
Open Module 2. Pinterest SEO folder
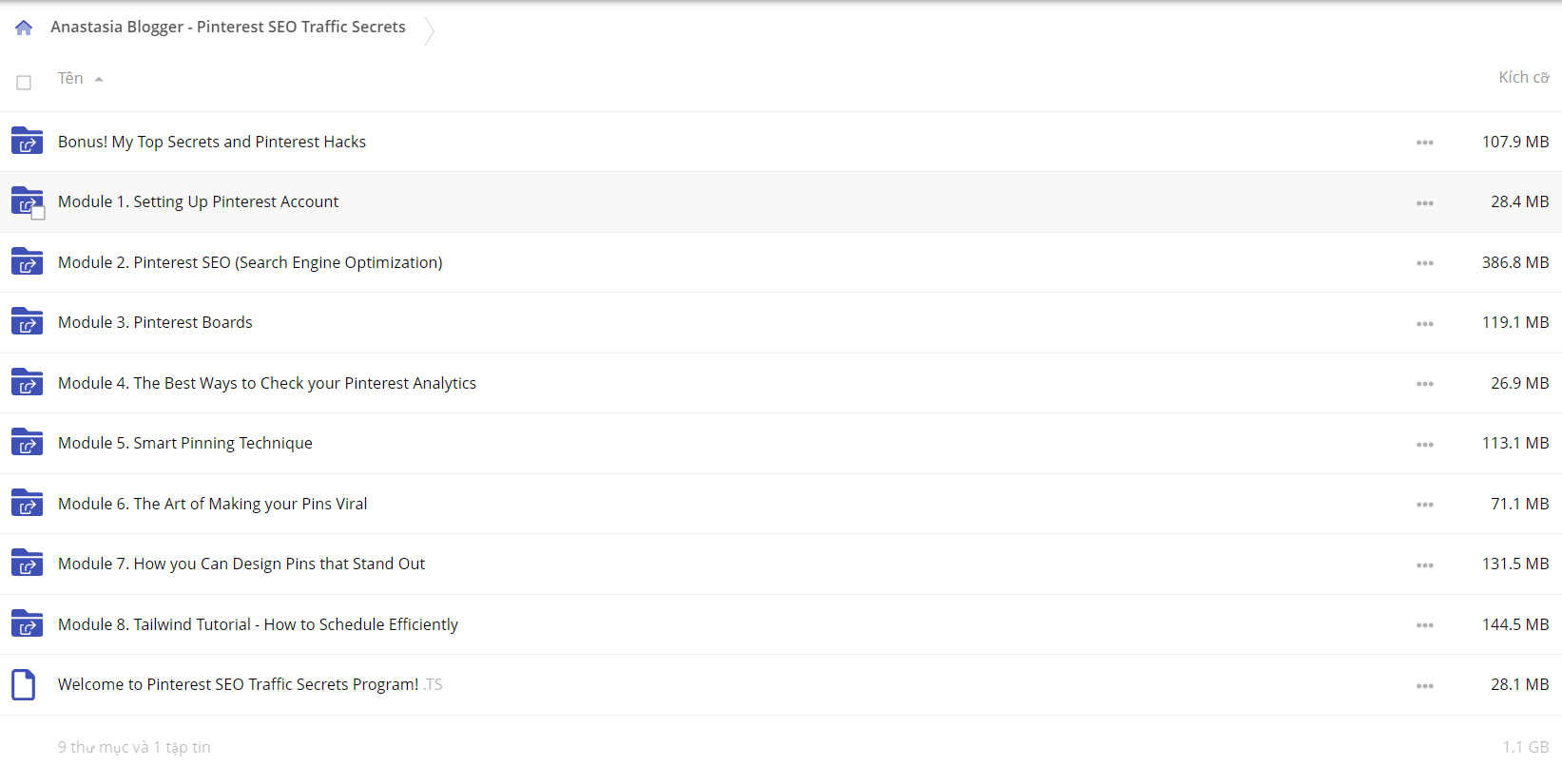point(250,262)
